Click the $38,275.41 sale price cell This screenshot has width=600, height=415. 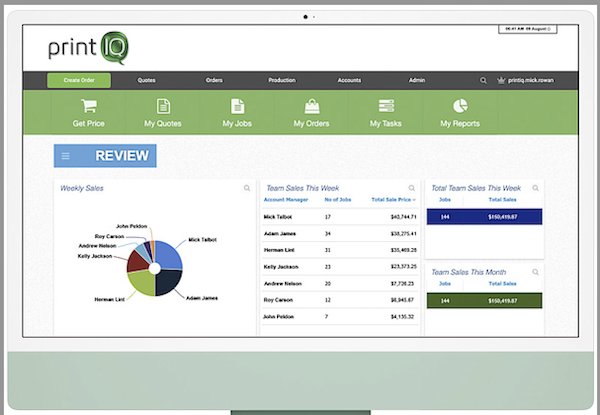click(404, 234)
